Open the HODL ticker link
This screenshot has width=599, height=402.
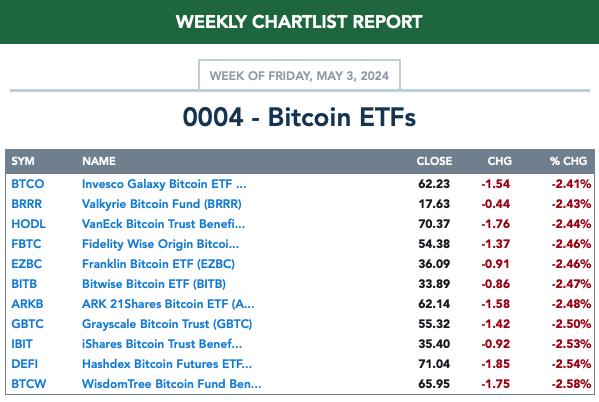(28, 224)
